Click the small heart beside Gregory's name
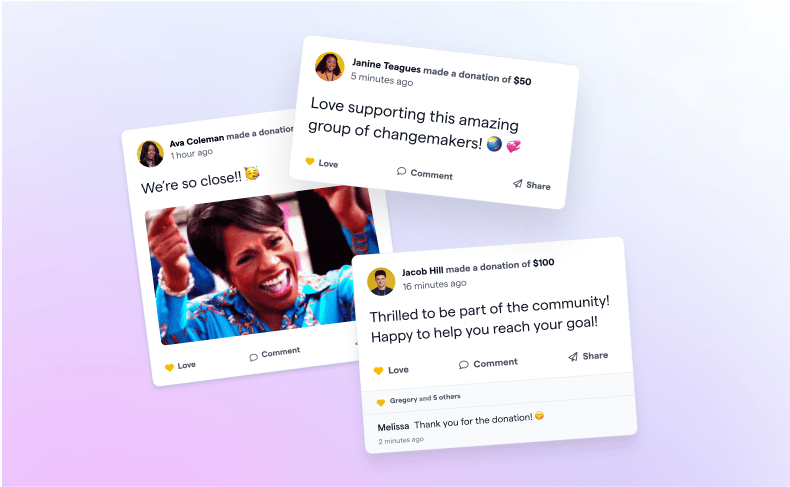790x487 pixels. (381, 402)
